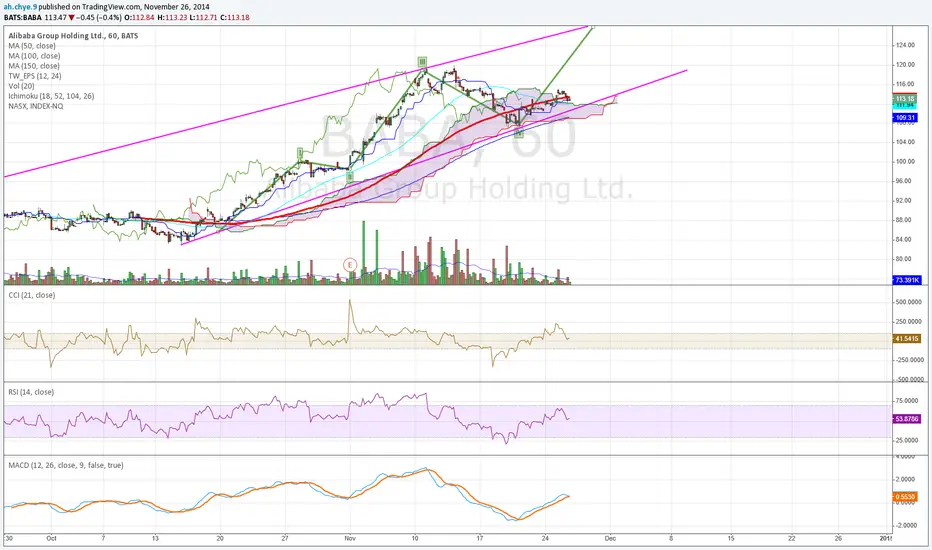
Task: Click the 17 date on the time axis
Action: [480, 538]
